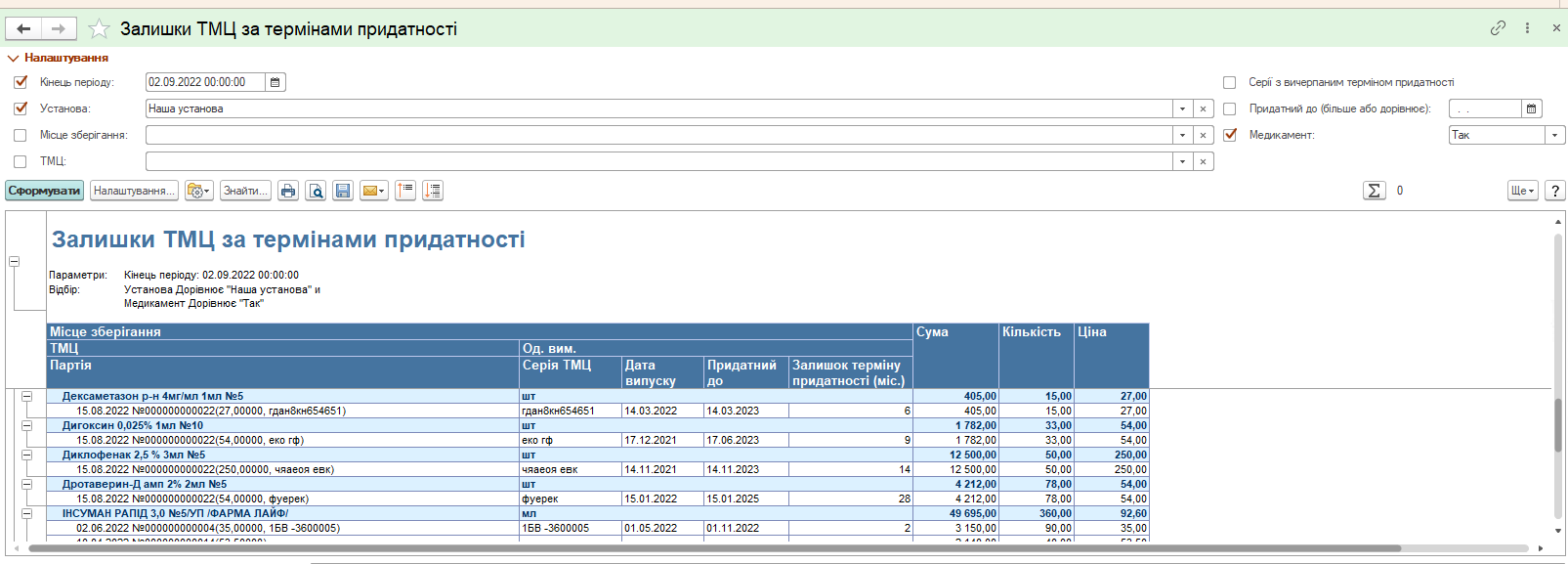Open calendar picker for Кінець періоду

click(275, 82)
